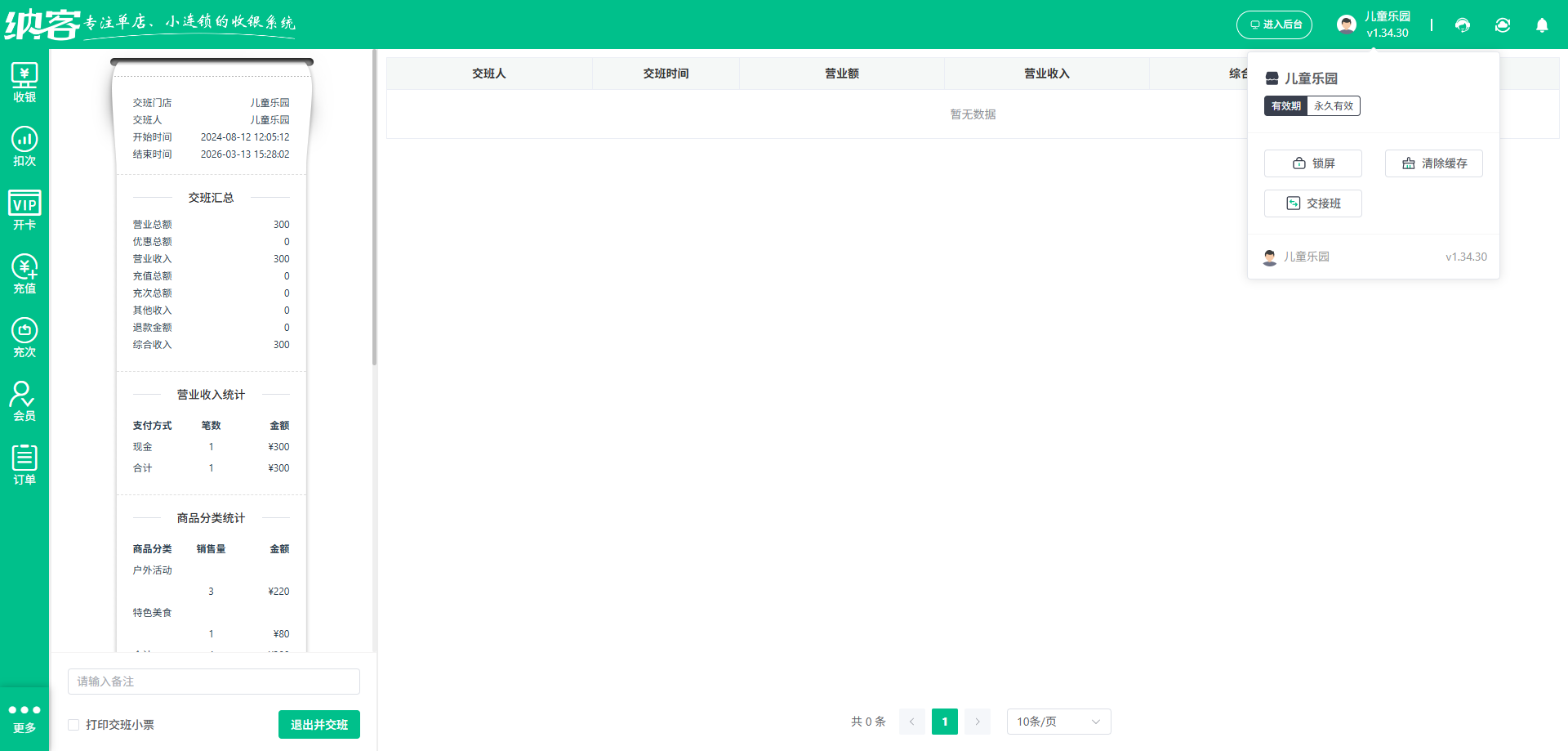Enable the 打印交班小票 checkbox
The height and width of the screenshot is (751, 1568).
[73, 724]
